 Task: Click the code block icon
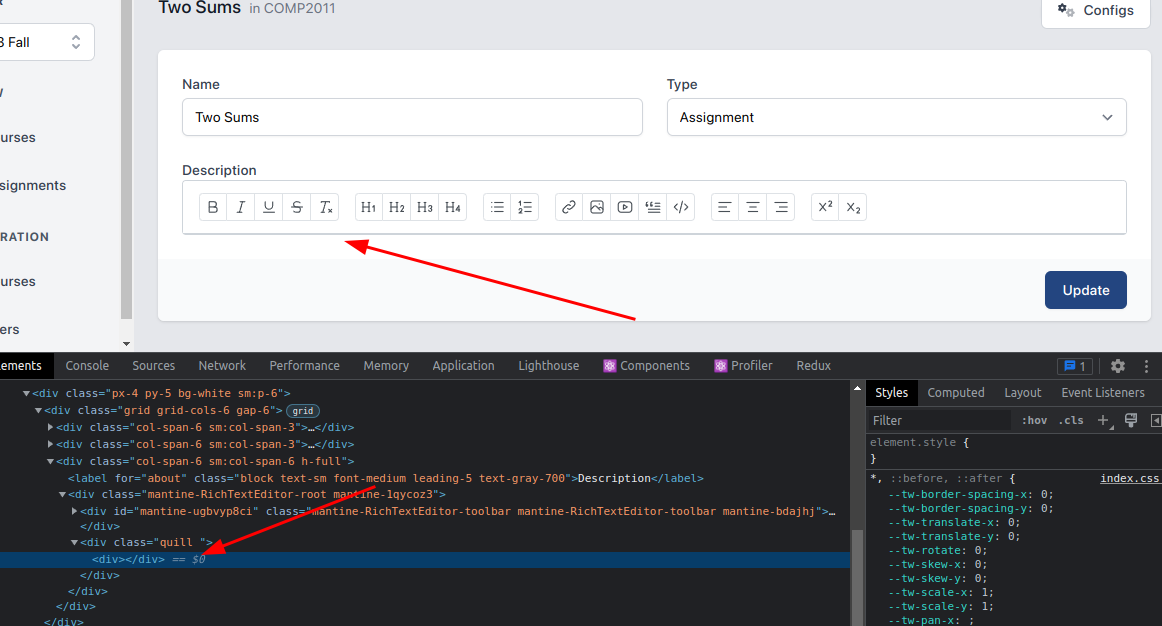[681, 207]
